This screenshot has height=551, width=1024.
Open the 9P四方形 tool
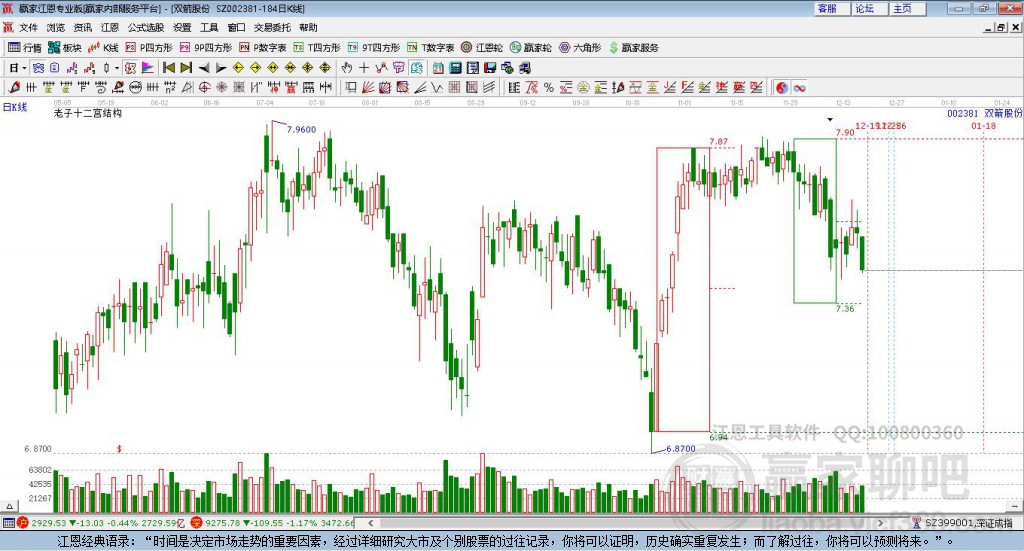click(x=206, y=48)
